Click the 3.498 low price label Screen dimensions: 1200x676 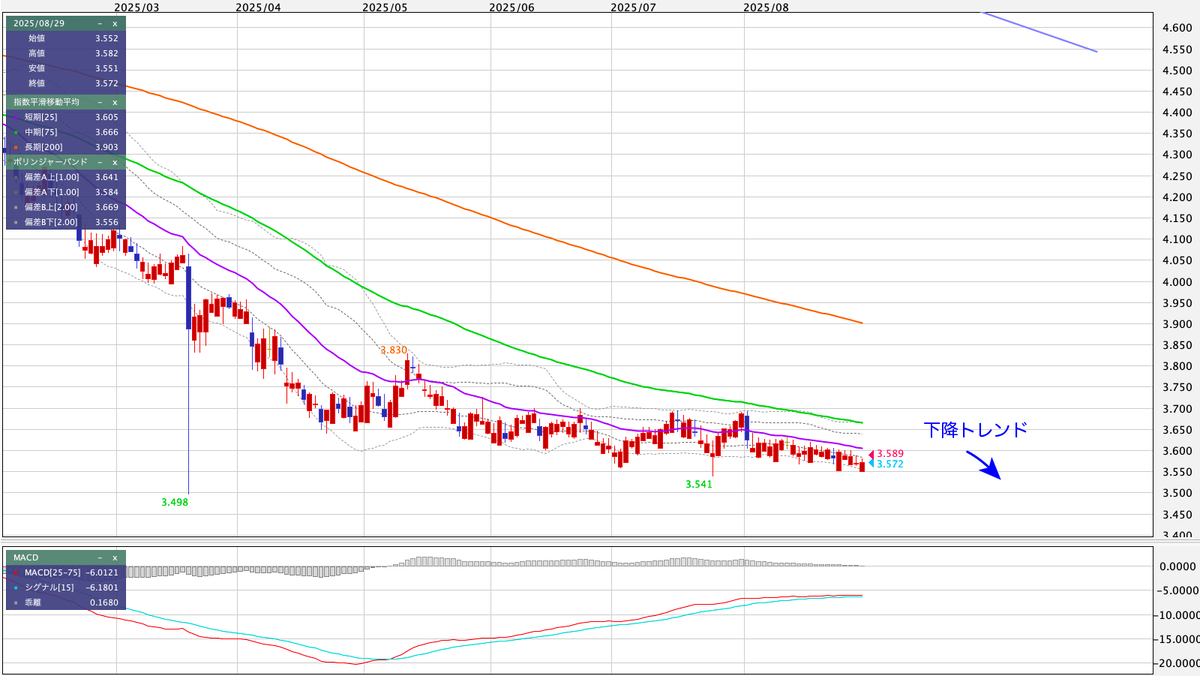(174, 502)
